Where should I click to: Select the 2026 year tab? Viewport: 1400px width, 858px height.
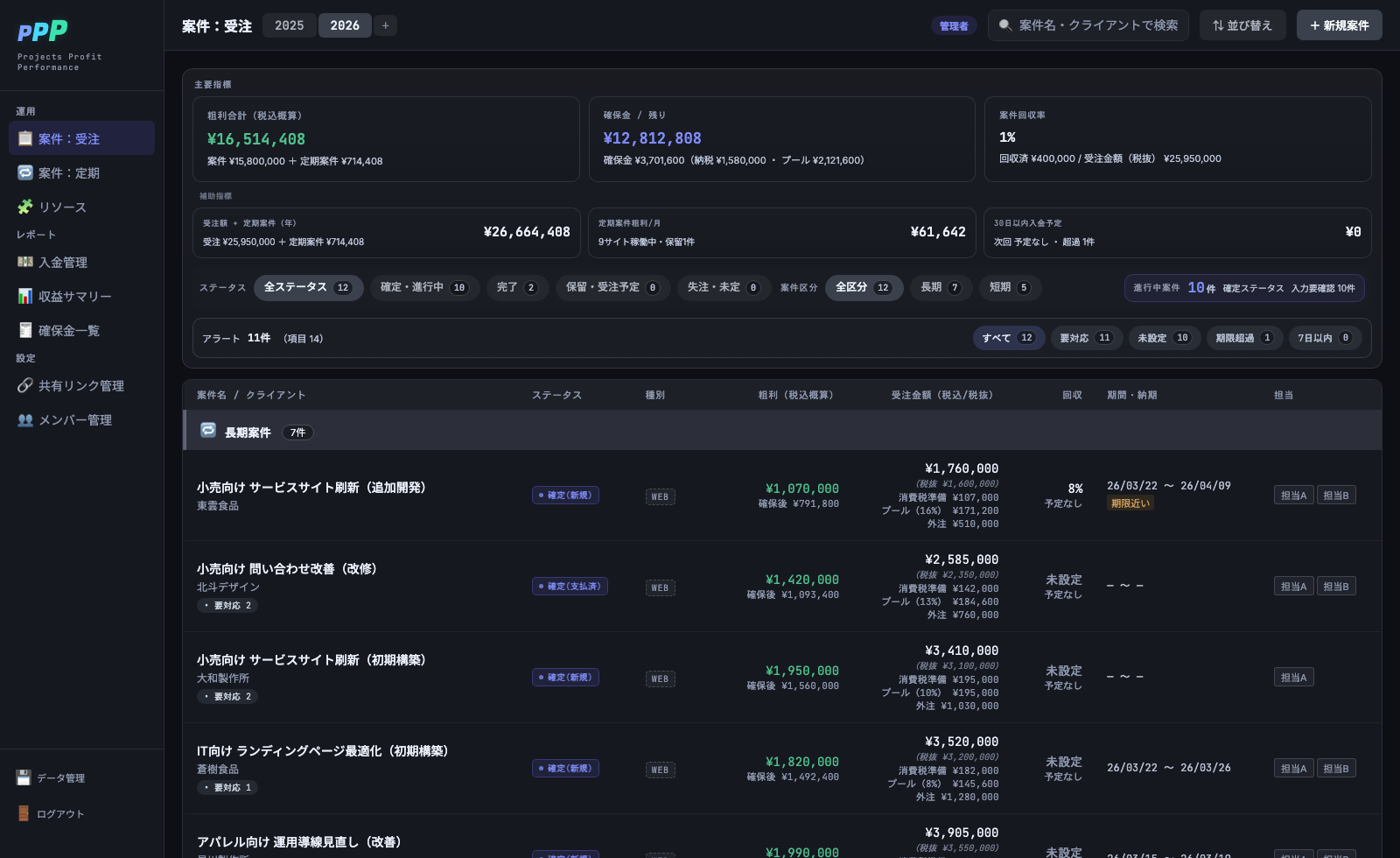tap(345, 25)
